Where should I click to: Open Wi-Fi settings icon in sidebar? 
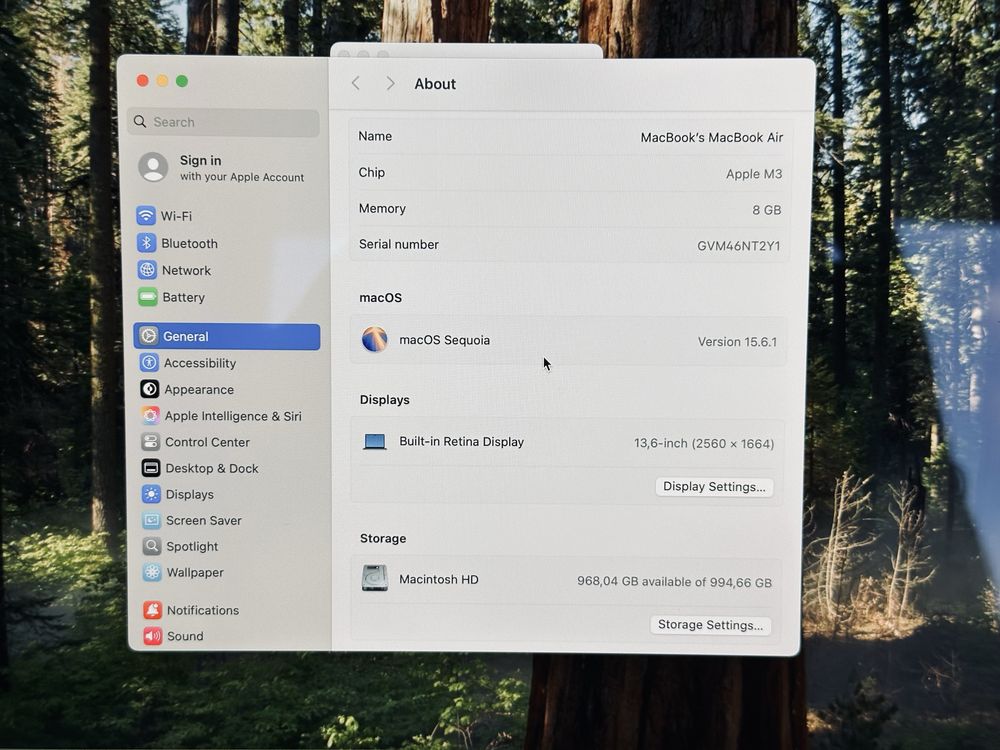[x=146, y=216]
